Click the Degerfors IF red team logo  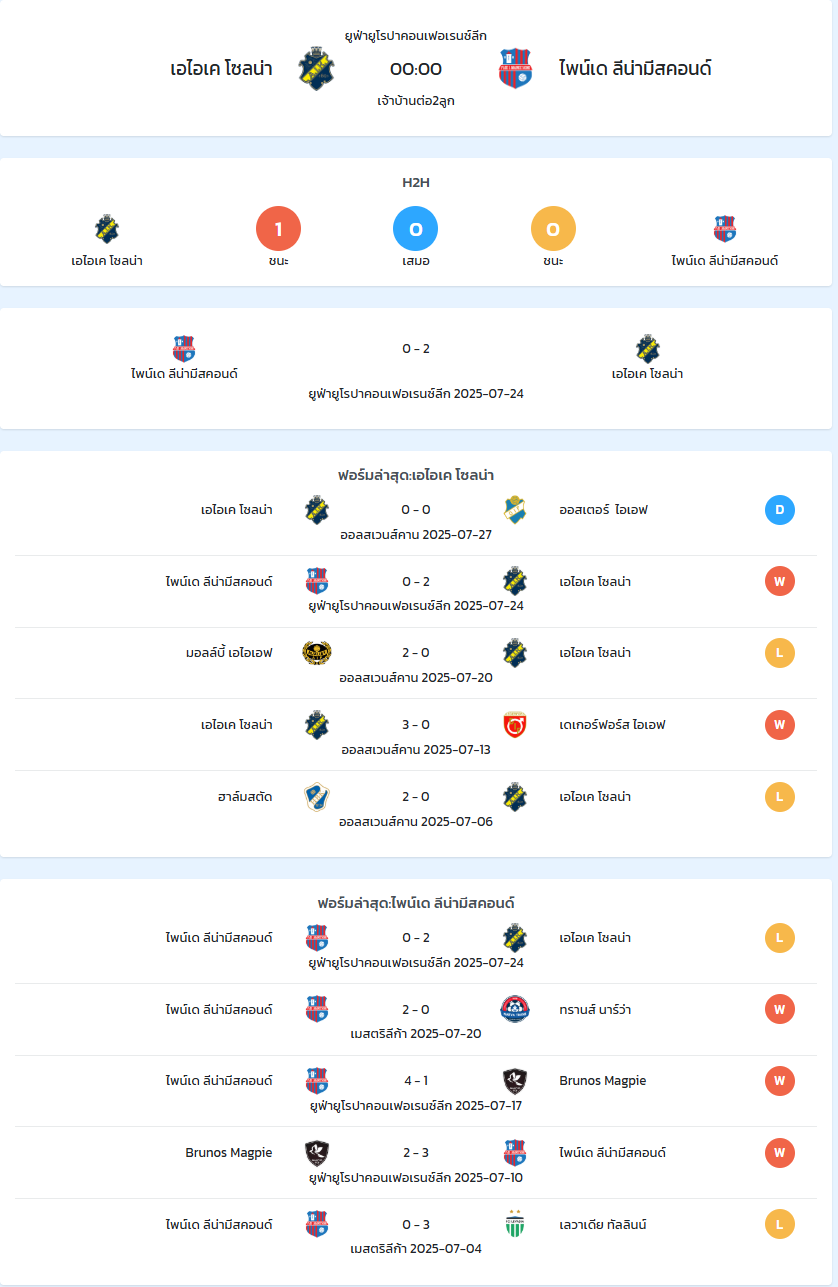[515, 725]
